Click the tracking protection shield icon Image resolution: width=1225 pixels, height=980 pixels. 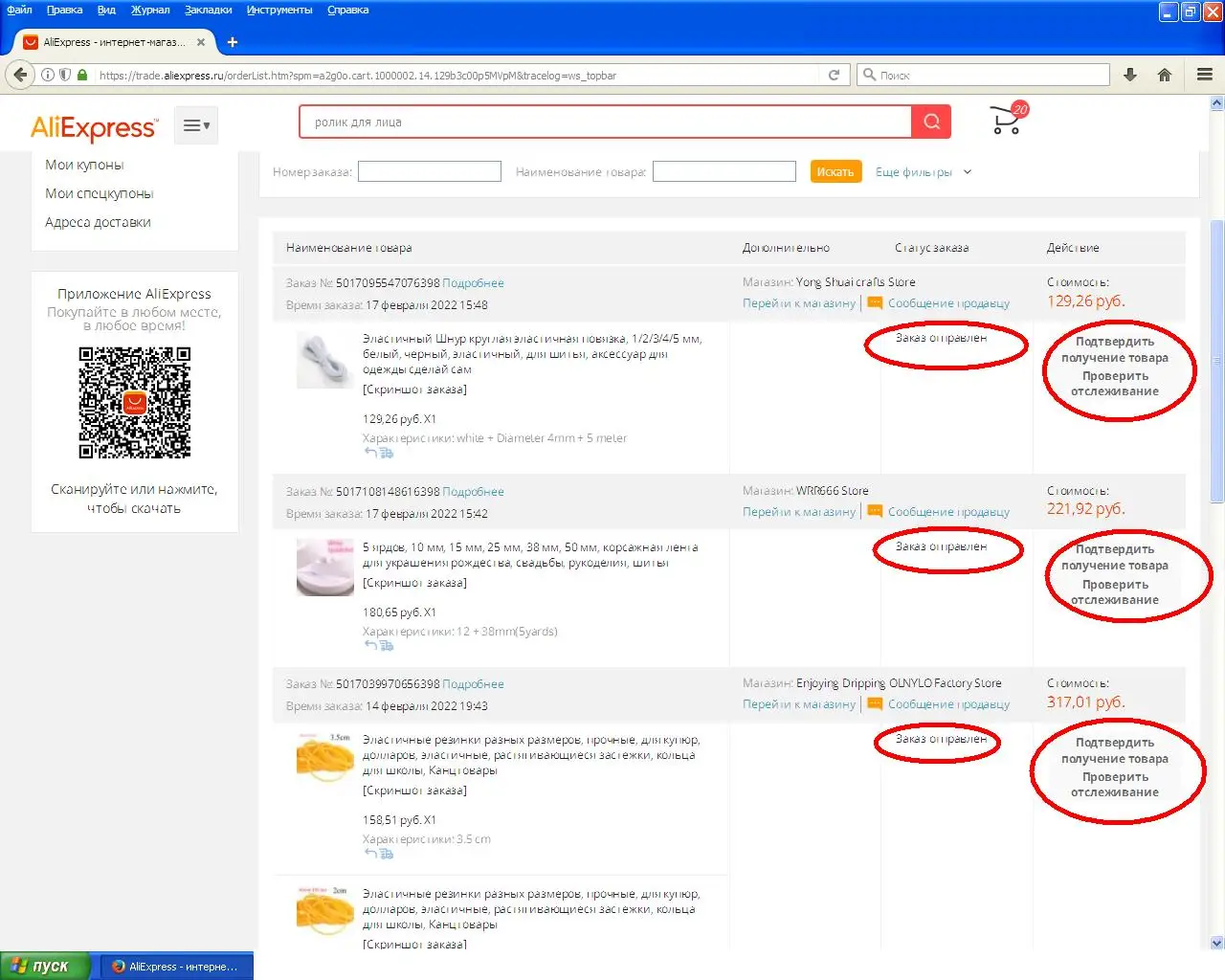65,75
